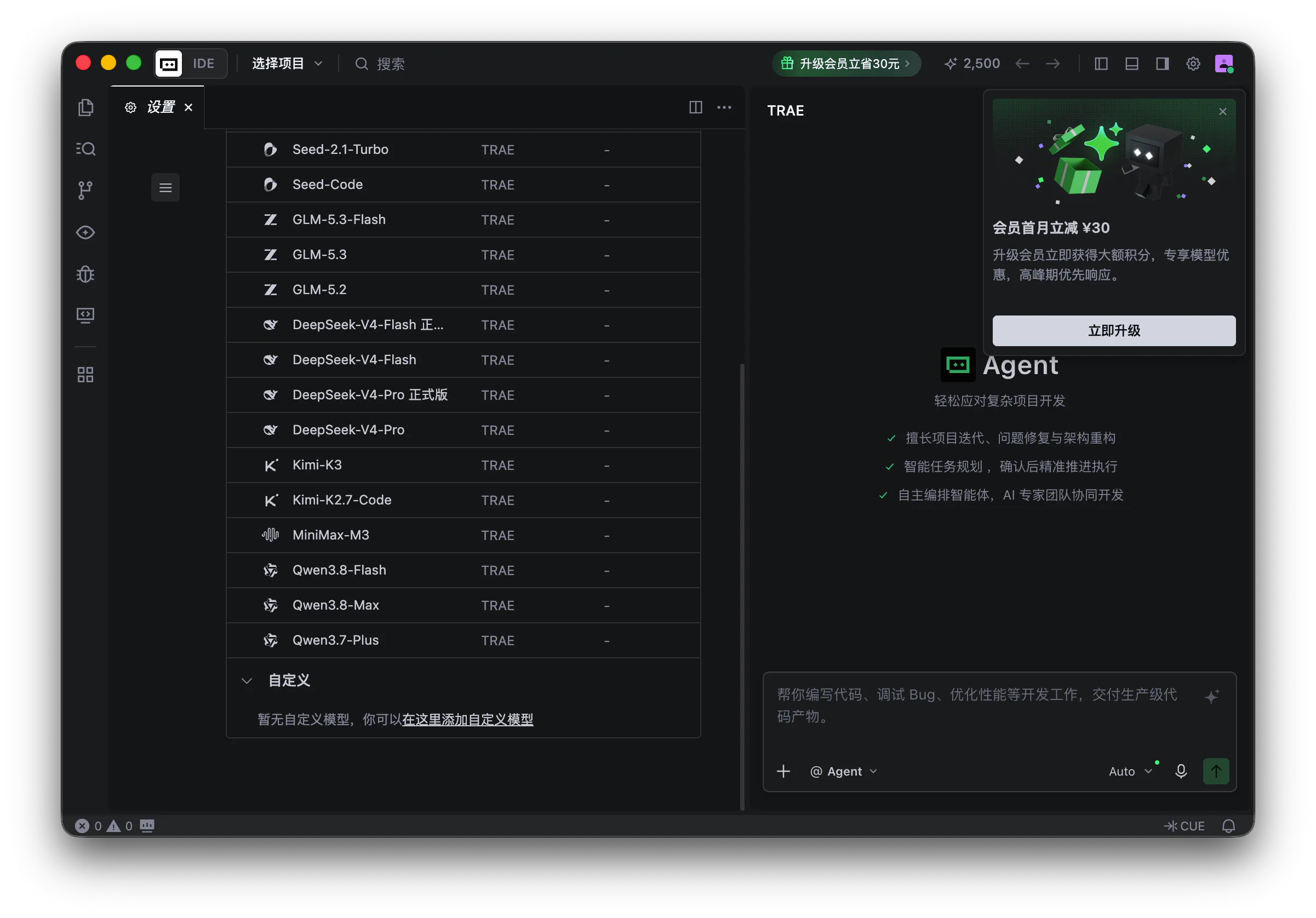Open the remote screen icon in sidebar
This screenshot has height=918, width=1316.
pos(85,315)
